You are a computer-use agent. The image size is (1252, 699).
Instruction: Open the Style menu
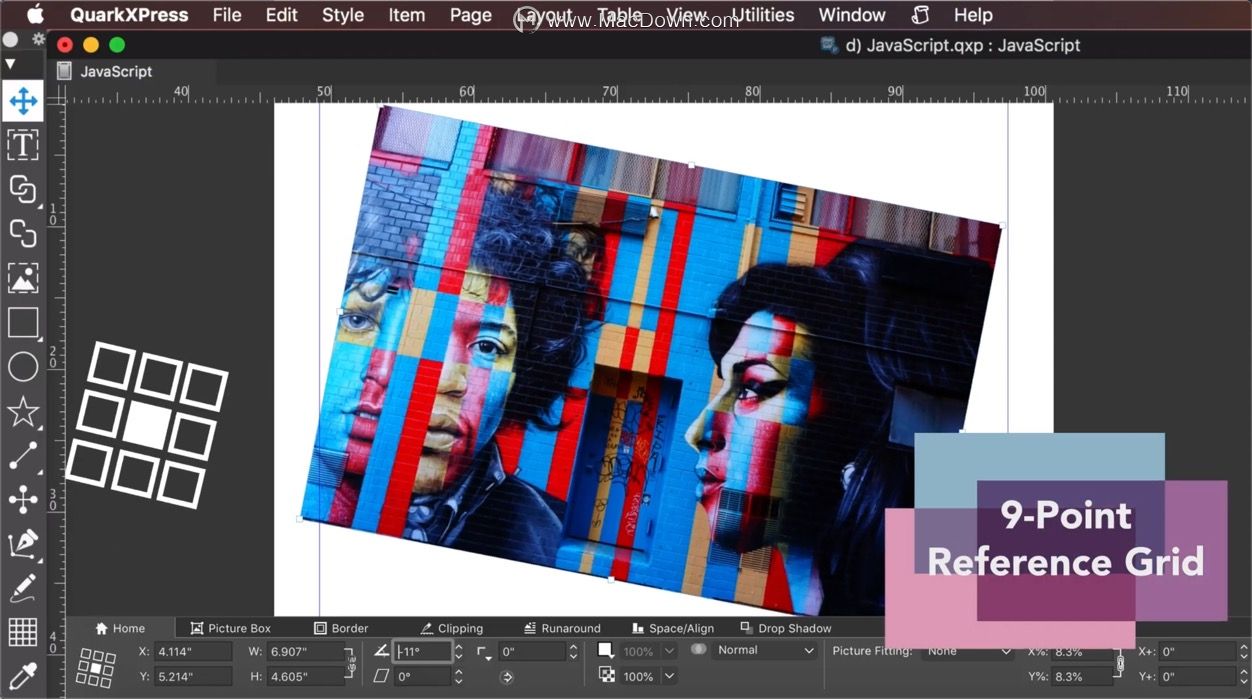click(343, 15)
